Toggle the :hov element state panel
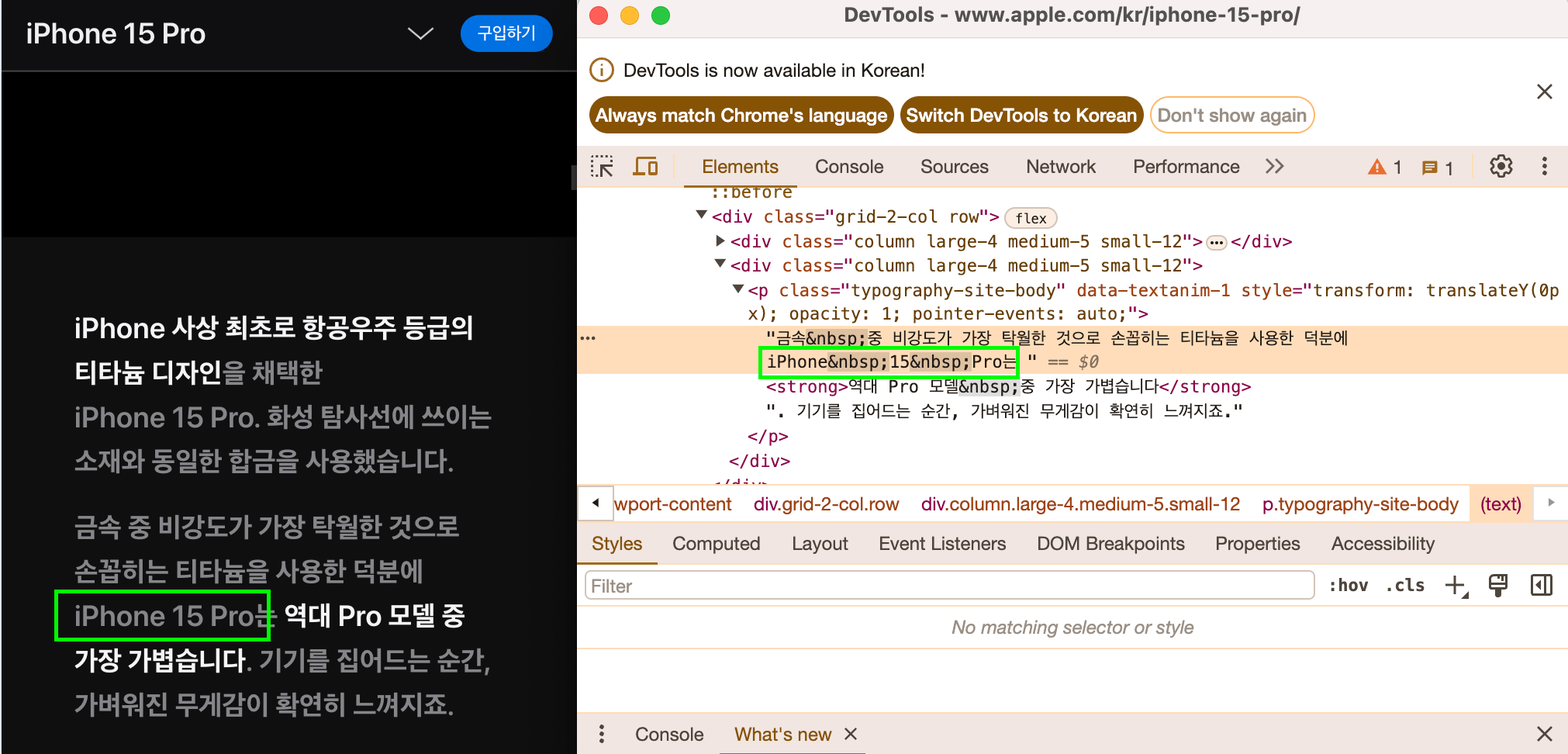 point(1349,586)
